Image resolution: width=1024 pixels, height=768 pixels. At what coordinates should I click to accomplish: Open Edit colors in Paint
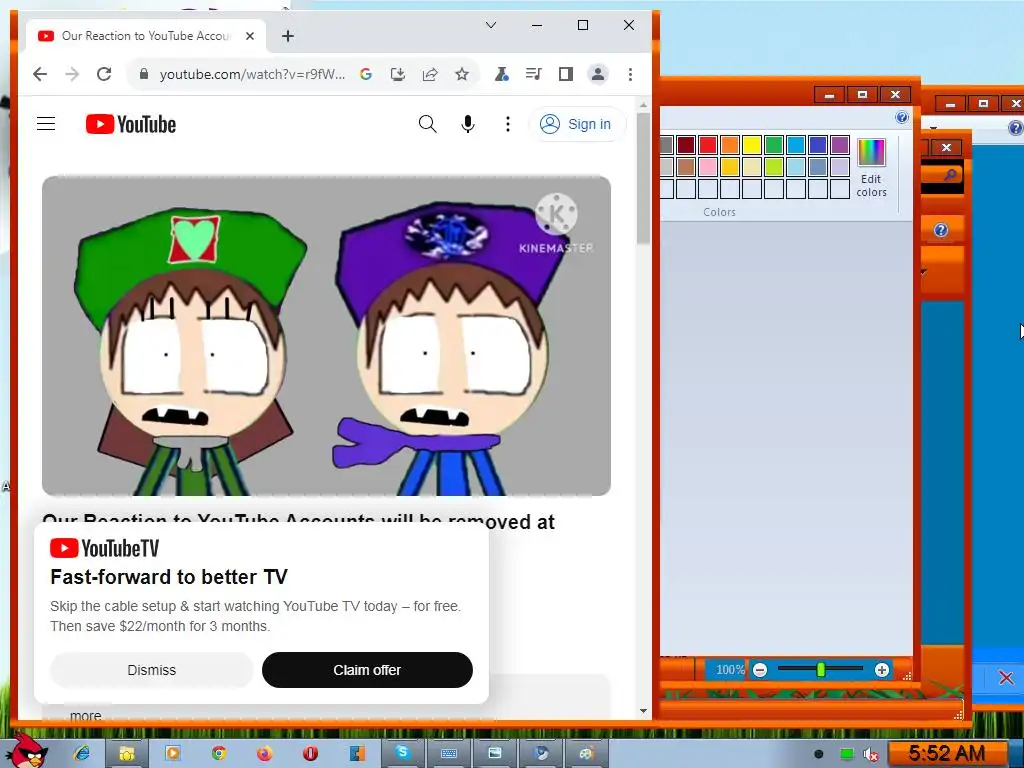pos(871,168)
